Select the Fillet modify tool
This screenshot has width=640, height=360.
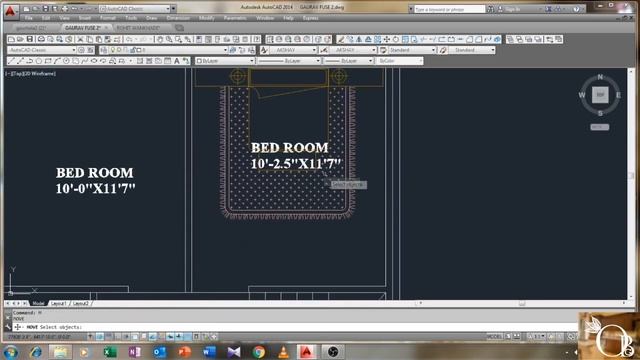tap(478, 39)
